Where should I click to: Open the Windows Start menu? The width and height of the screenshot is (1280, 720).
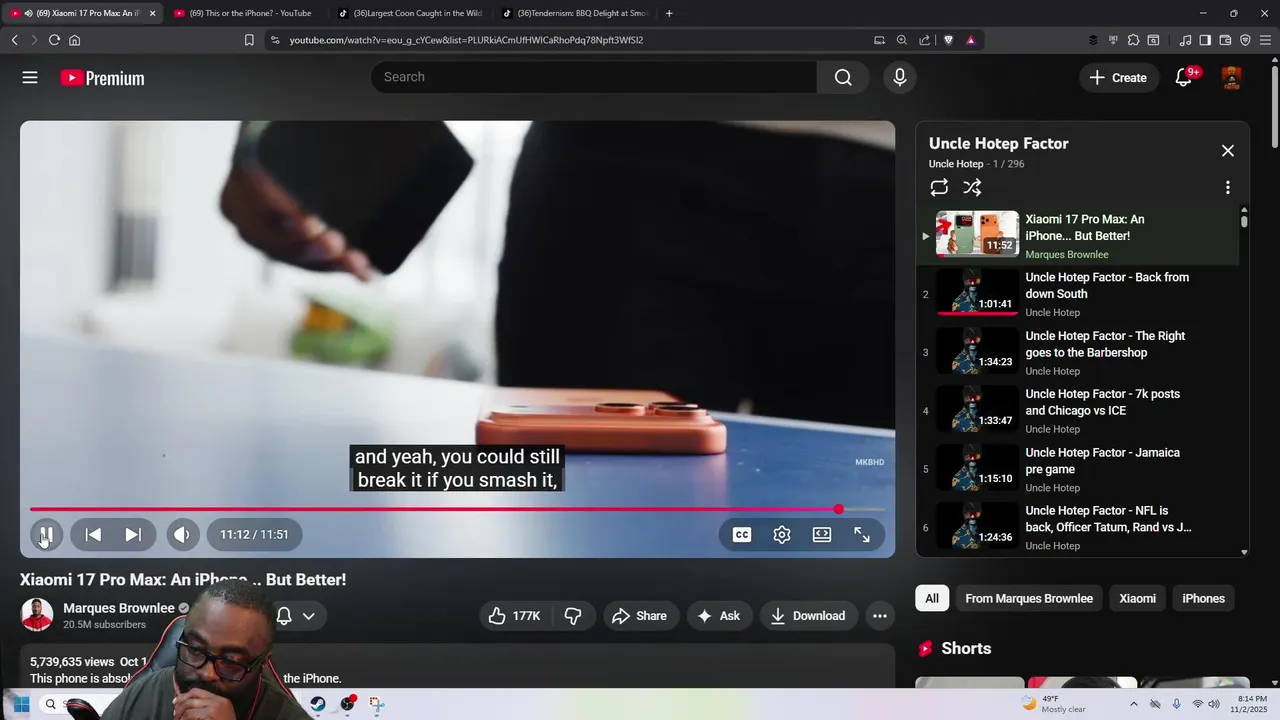coord(21,704)
